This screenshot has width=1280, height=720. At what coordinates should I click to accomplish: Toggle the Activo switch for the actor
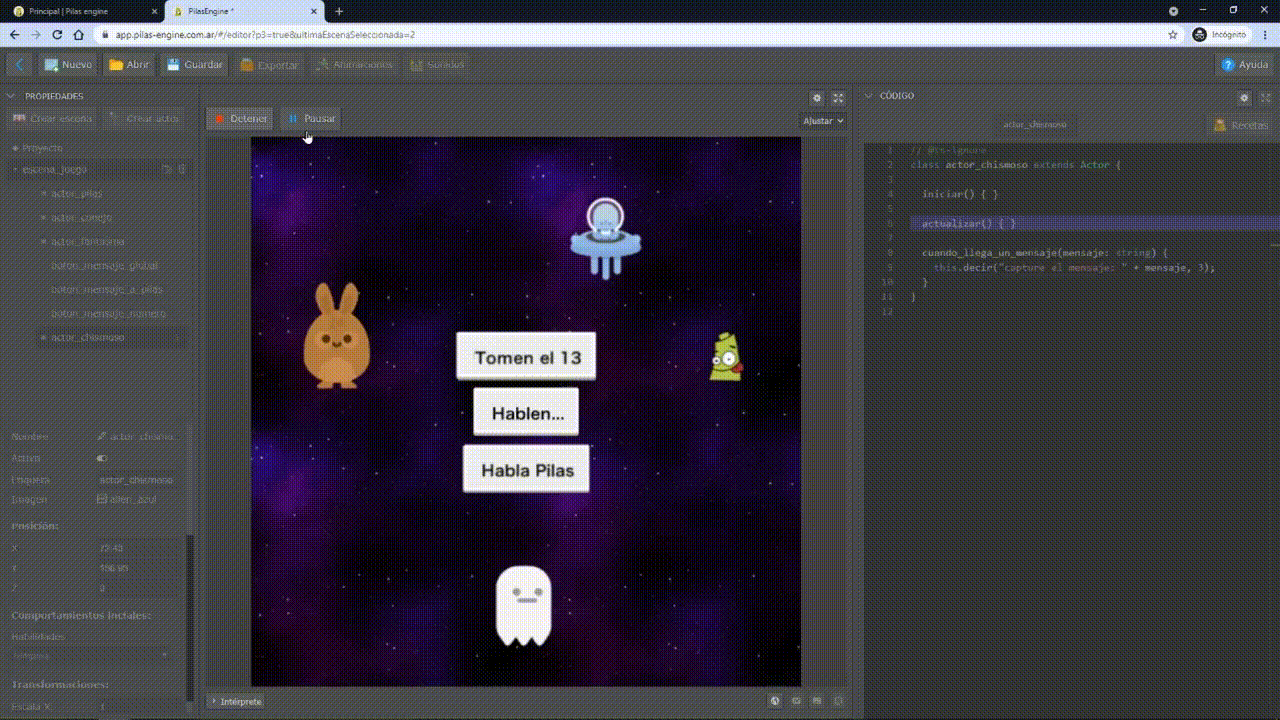click(102, 458)
